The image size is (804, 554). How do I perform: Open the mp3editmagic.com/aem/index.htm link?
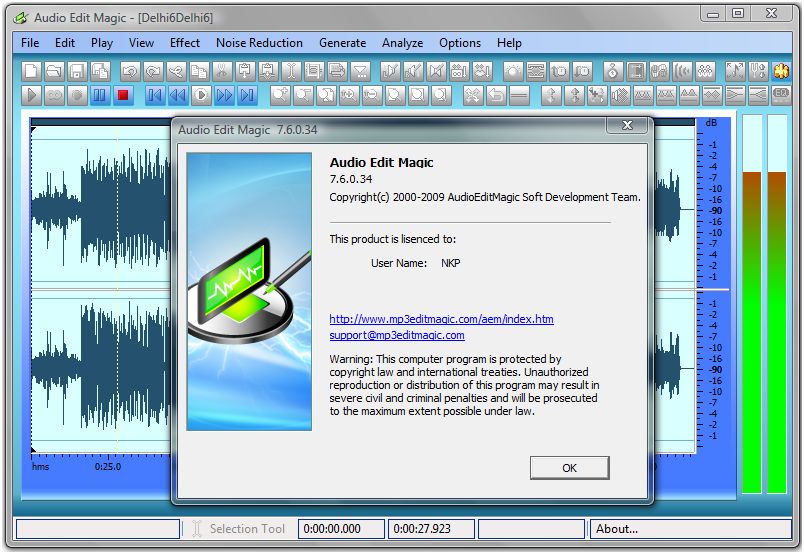point(441,319)
